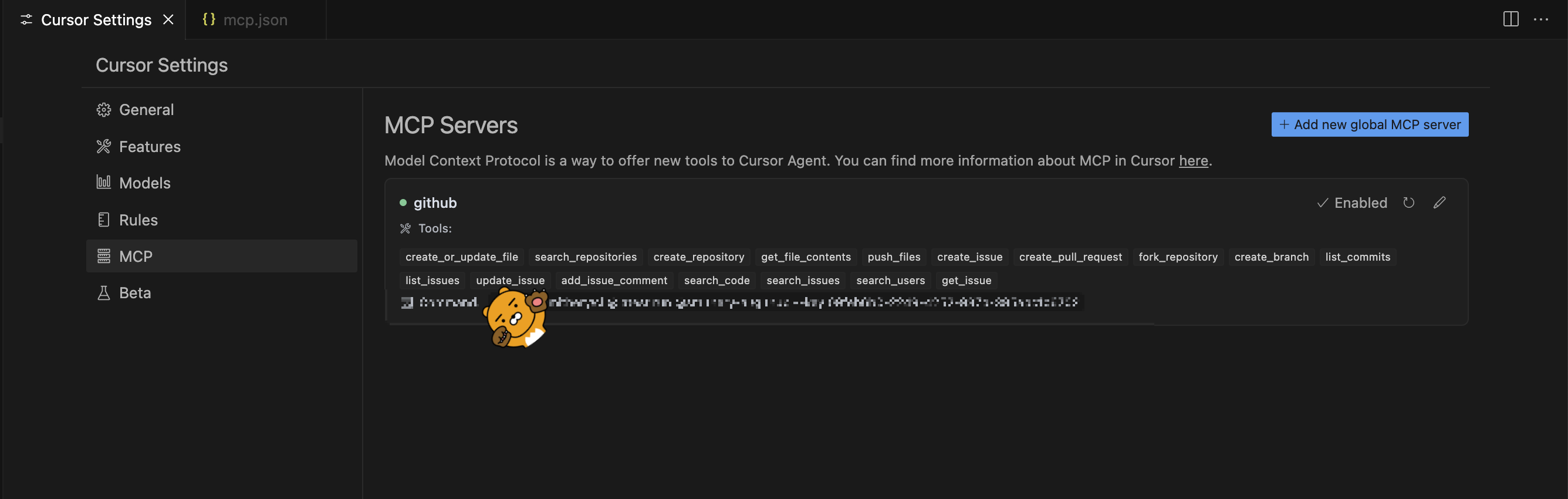Click Add new global MCP server button

1370,124
